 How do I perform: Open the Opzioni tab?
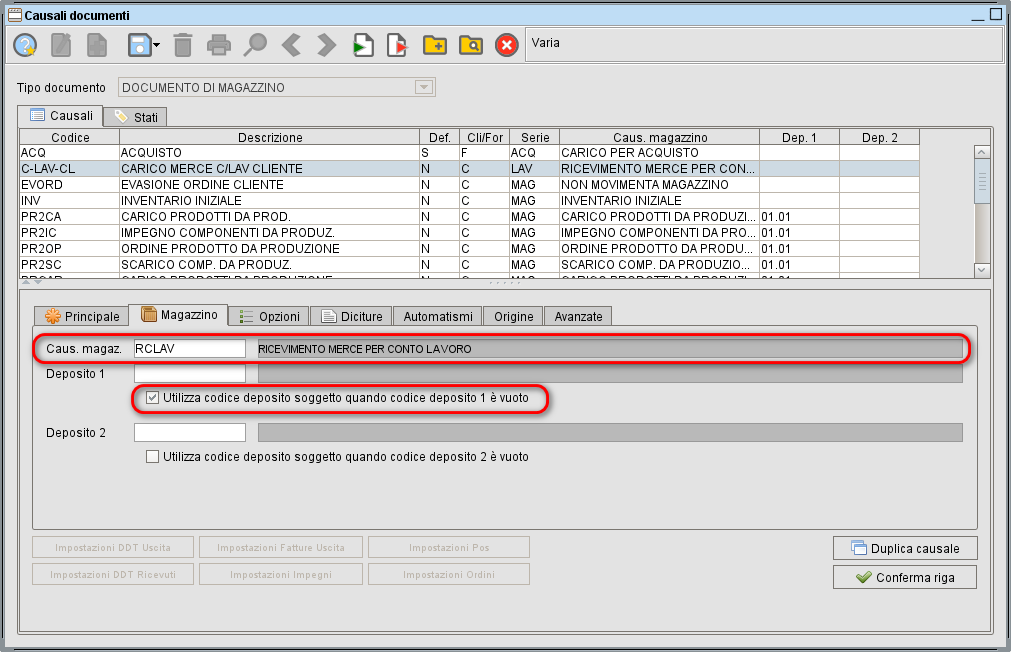tap(268, 316)
